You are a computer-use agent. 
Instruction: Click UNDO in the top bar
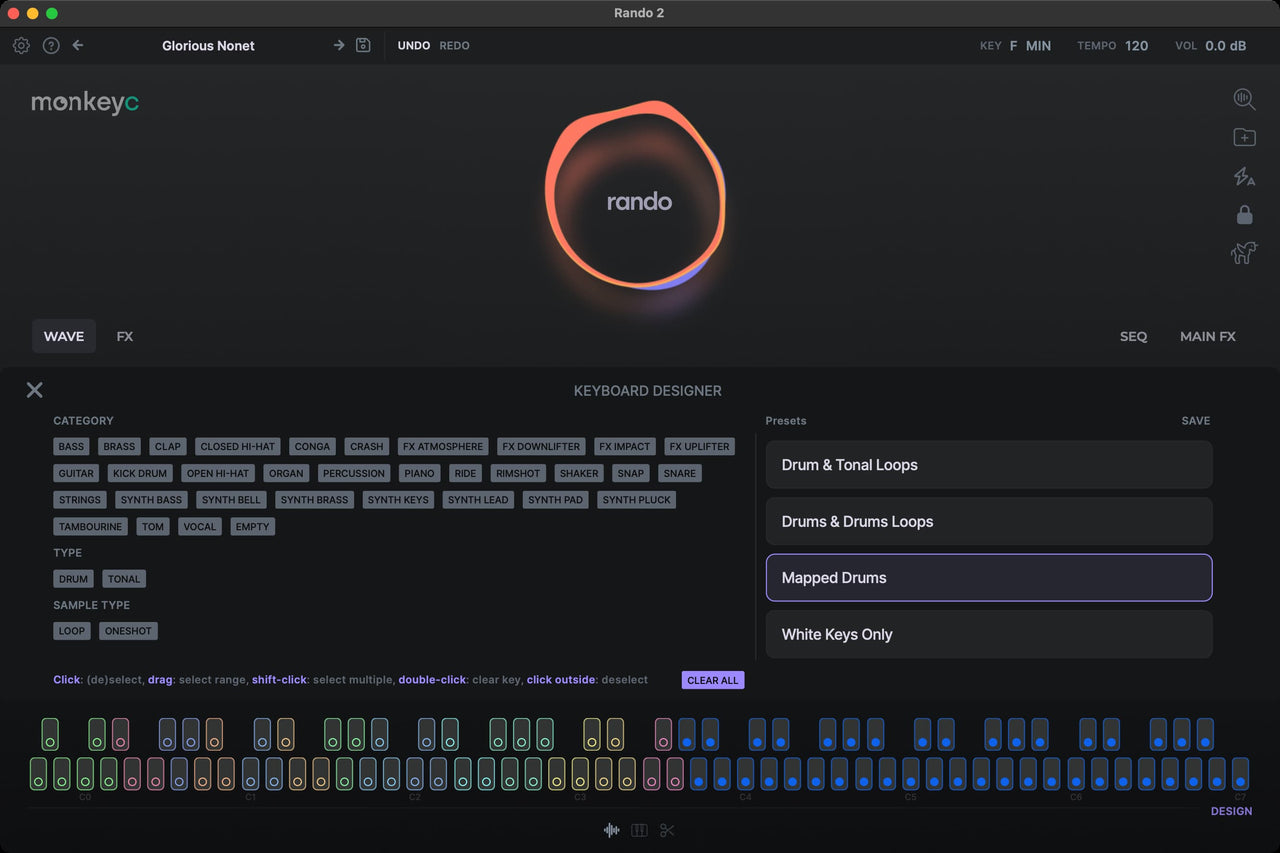pyautogui.click(x=414, y=45)
